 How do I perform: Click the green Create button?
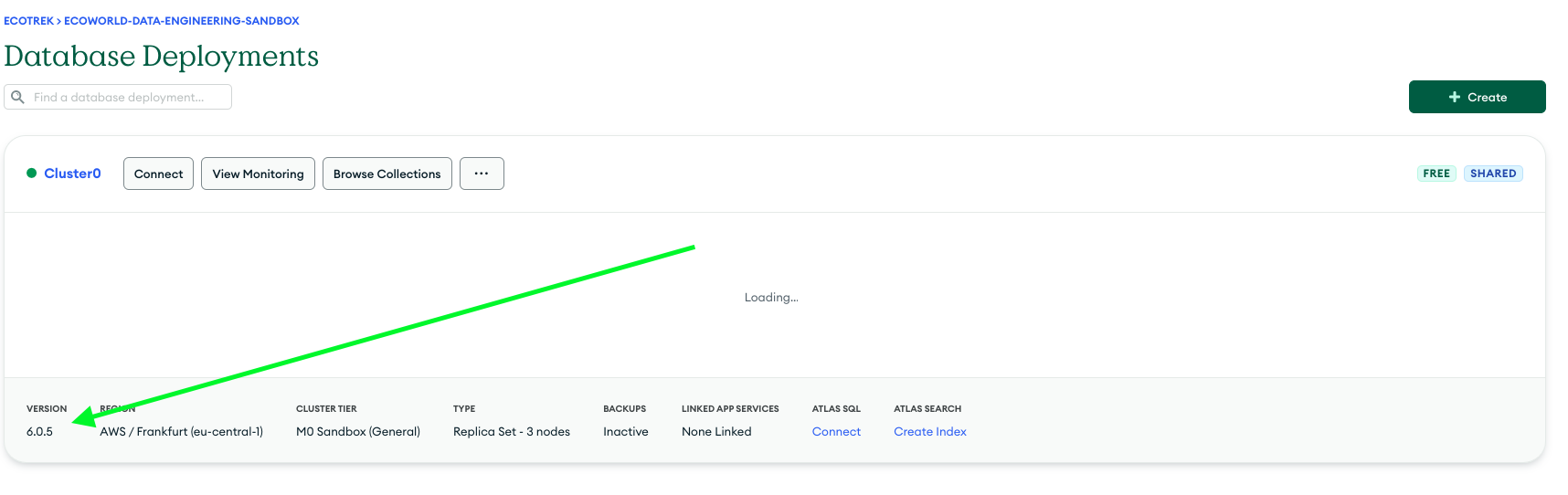[x=1477, y=97]
